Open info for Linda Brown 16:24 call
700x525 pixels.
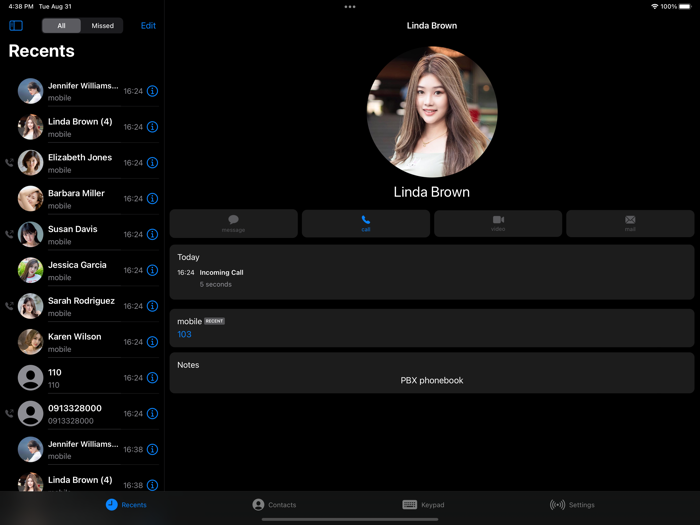click(152, 127)
